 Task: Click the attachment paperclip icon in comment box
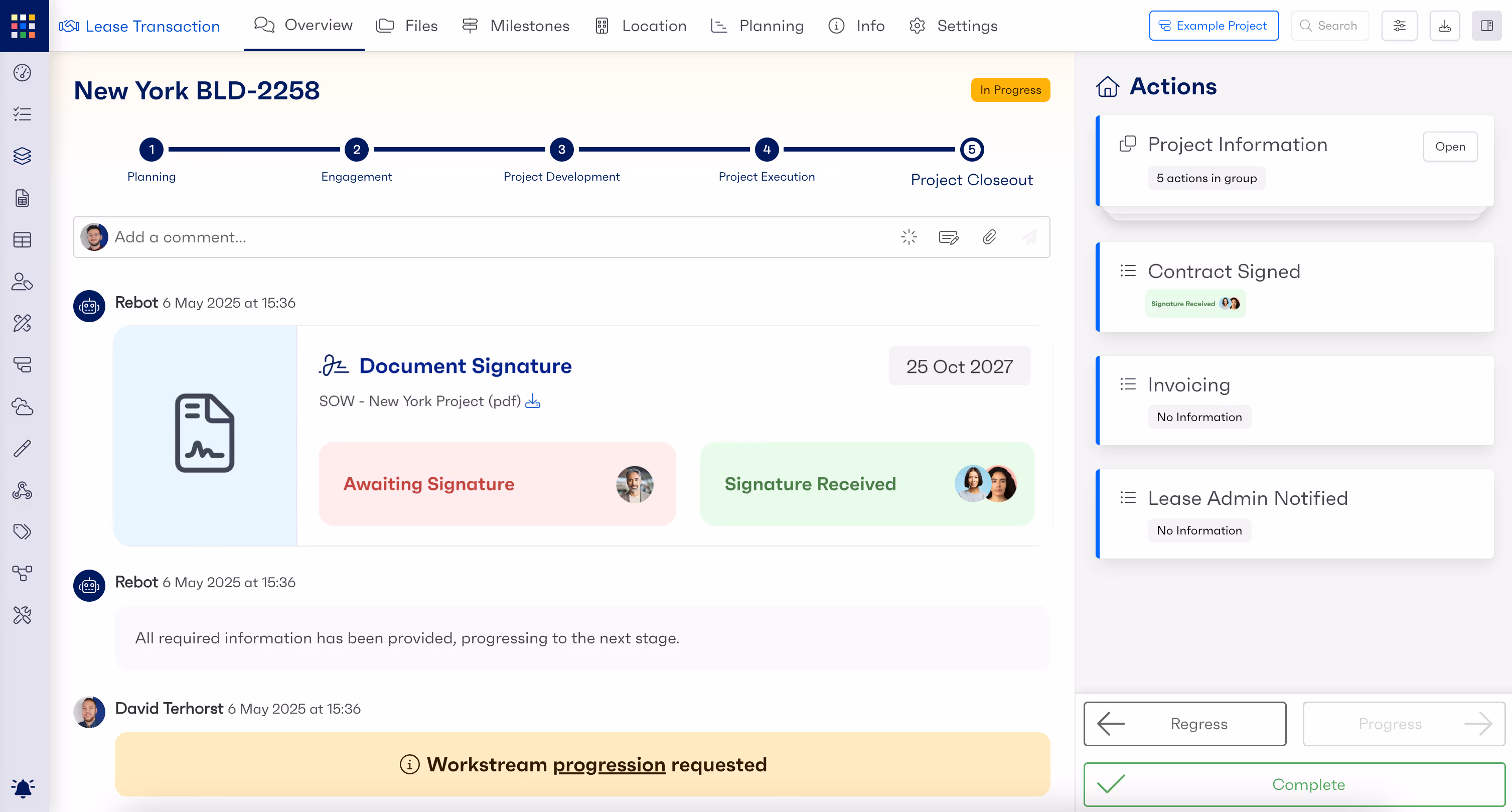pyautogui.click(x=989, y=237)
